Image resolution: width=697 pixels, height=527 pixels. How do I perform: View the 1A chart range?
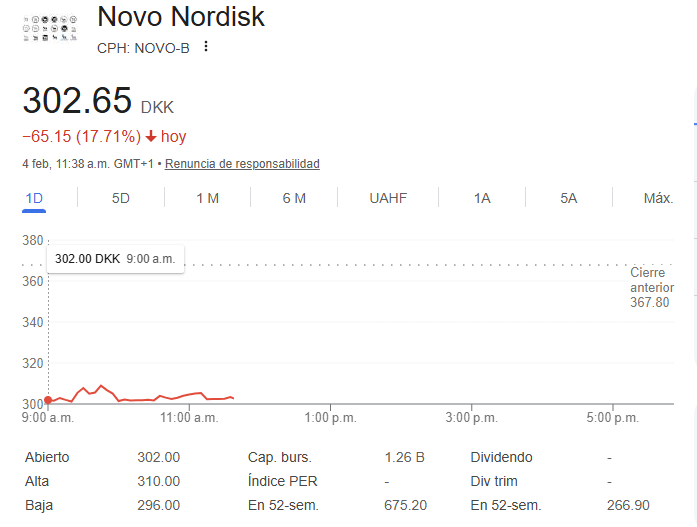[482, 198]
